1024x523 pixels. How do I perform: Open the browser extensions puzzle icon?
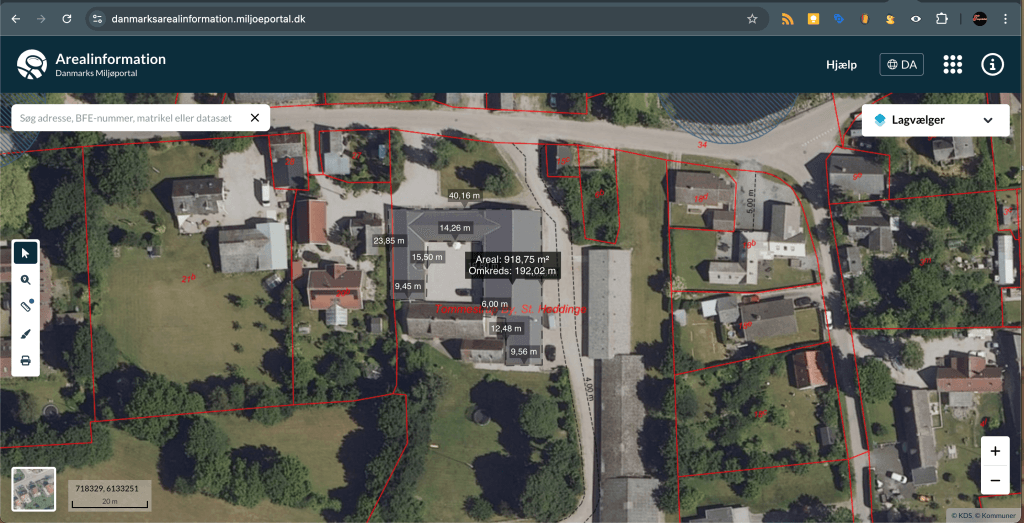(941, 19)
